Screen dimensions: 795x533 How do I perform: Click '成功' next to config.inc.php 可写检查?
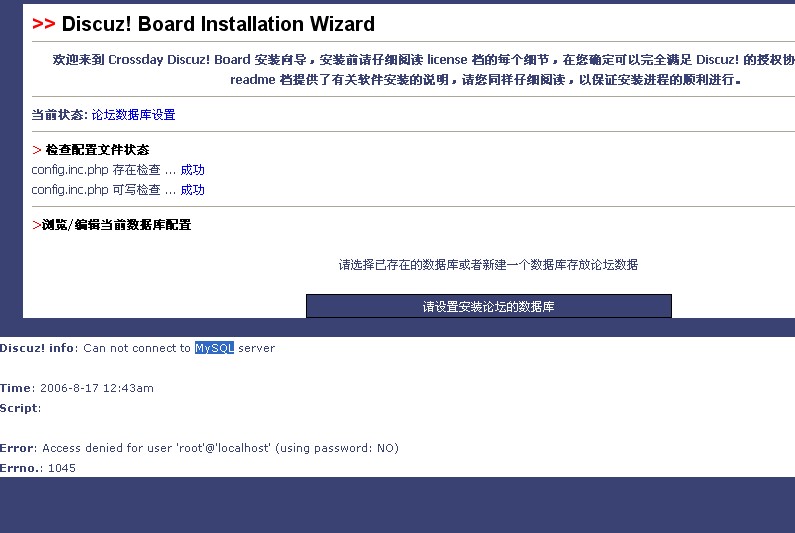(193, 190)
